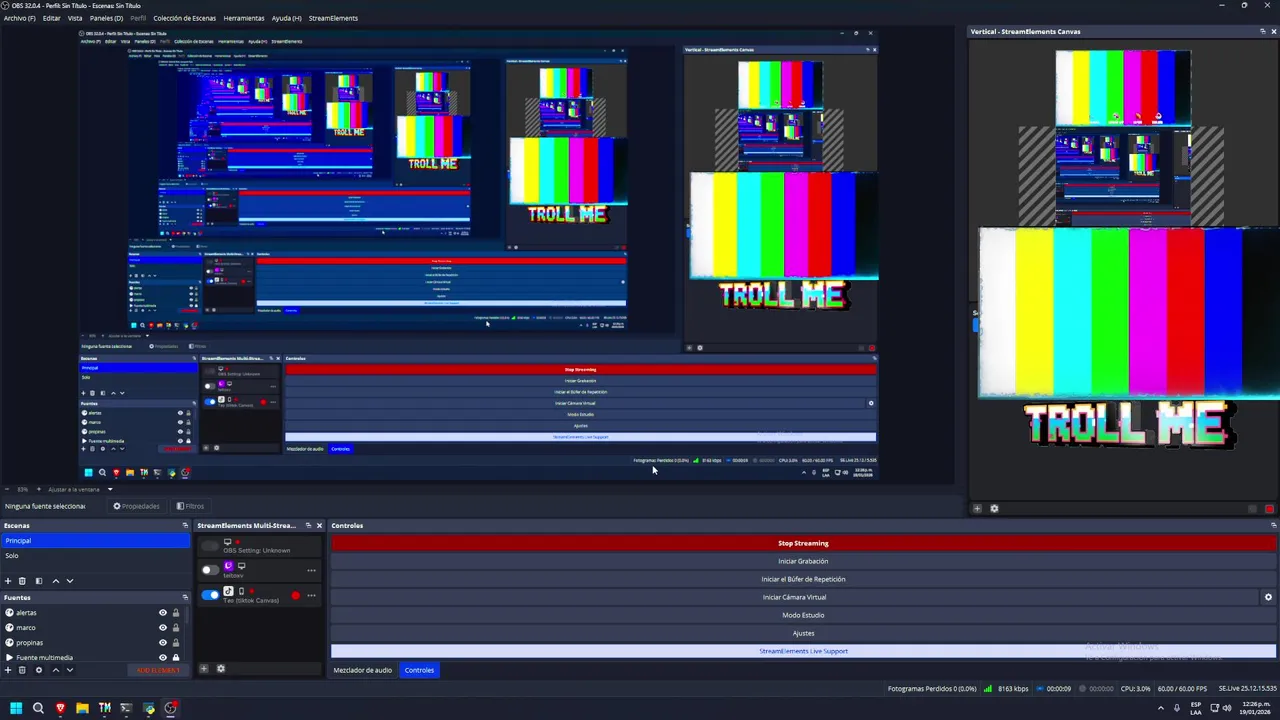
Task: Lock the marco source
Action: (176, 628)
